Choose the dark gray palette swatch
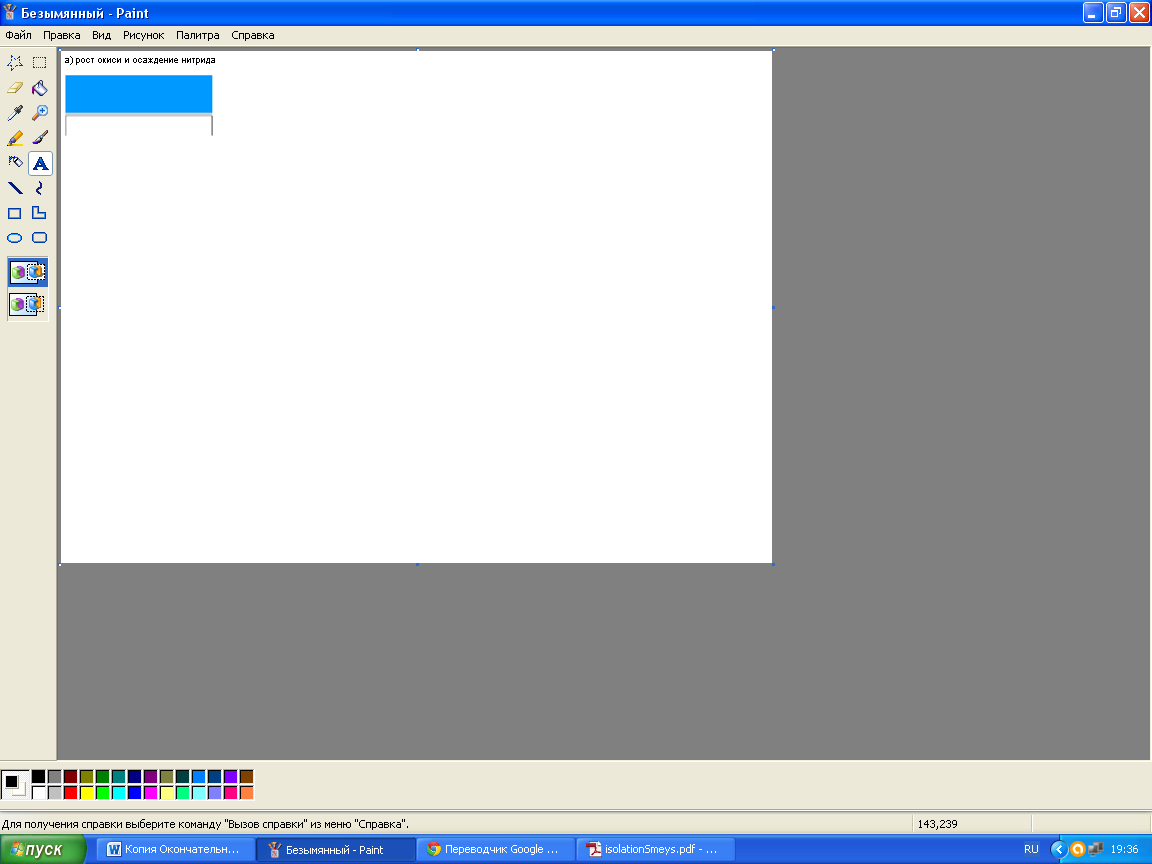This screenshot has width=1152, height=864. pyautogui.click(x=54, y=777)
